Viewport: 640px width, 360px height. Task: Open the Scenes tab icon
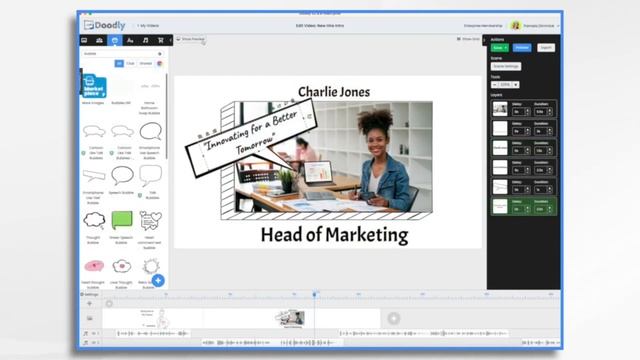pyautogui.click(x=84, y=40)
